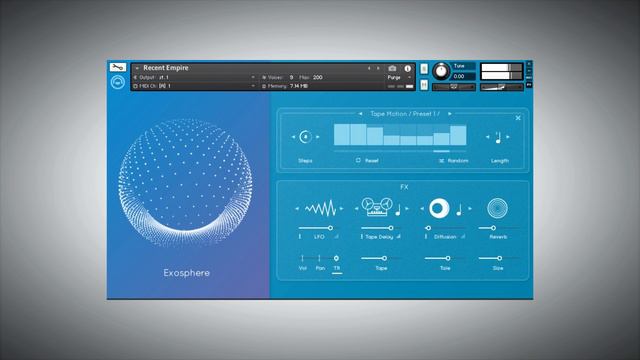Click the tape reel delay icon

[x=377, y=207]
